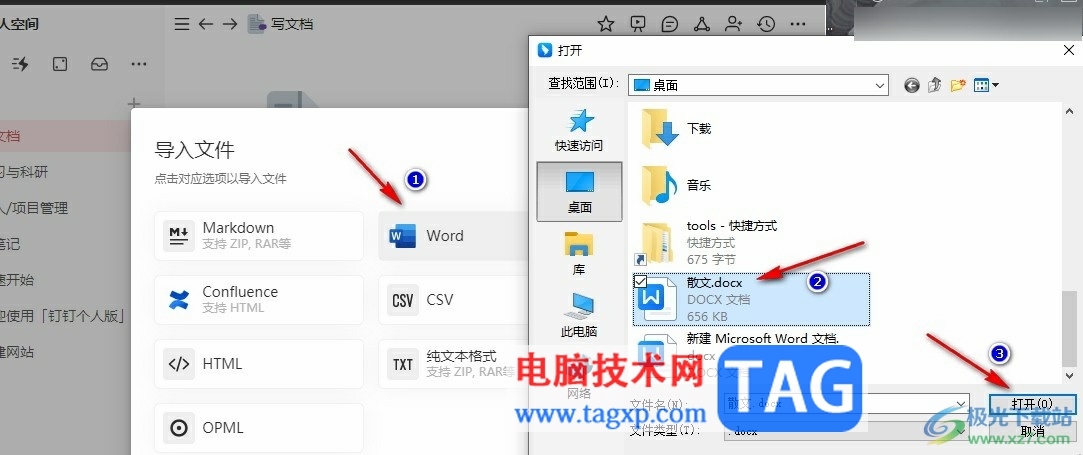Star the document as favorite
Viewport: 1083px width, 455px height.
pyautogui.click(x=606, y=24)
